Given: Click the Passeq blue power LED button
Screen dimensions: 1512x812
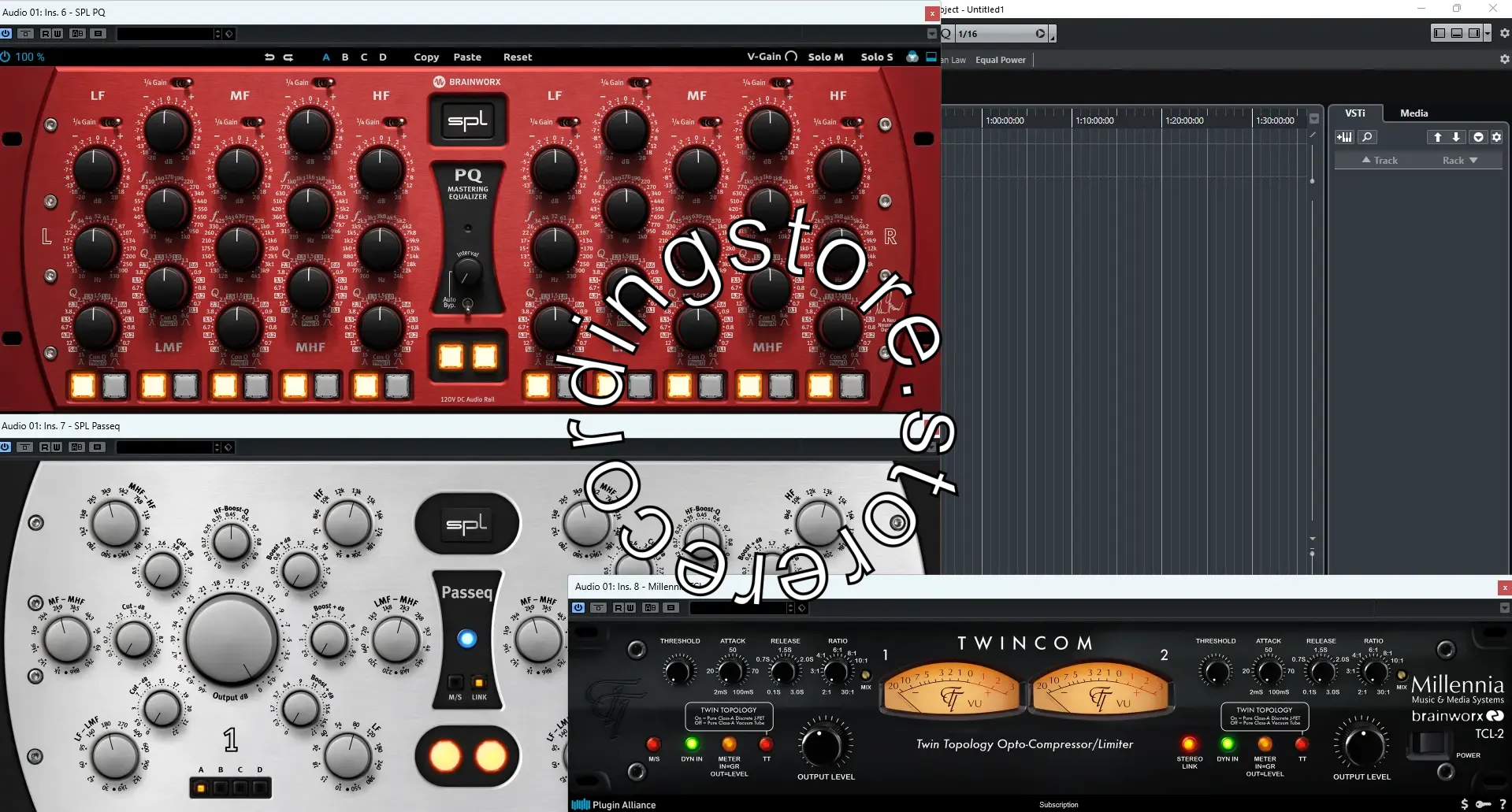Looking at the screenshot, I should click(467, 639).
